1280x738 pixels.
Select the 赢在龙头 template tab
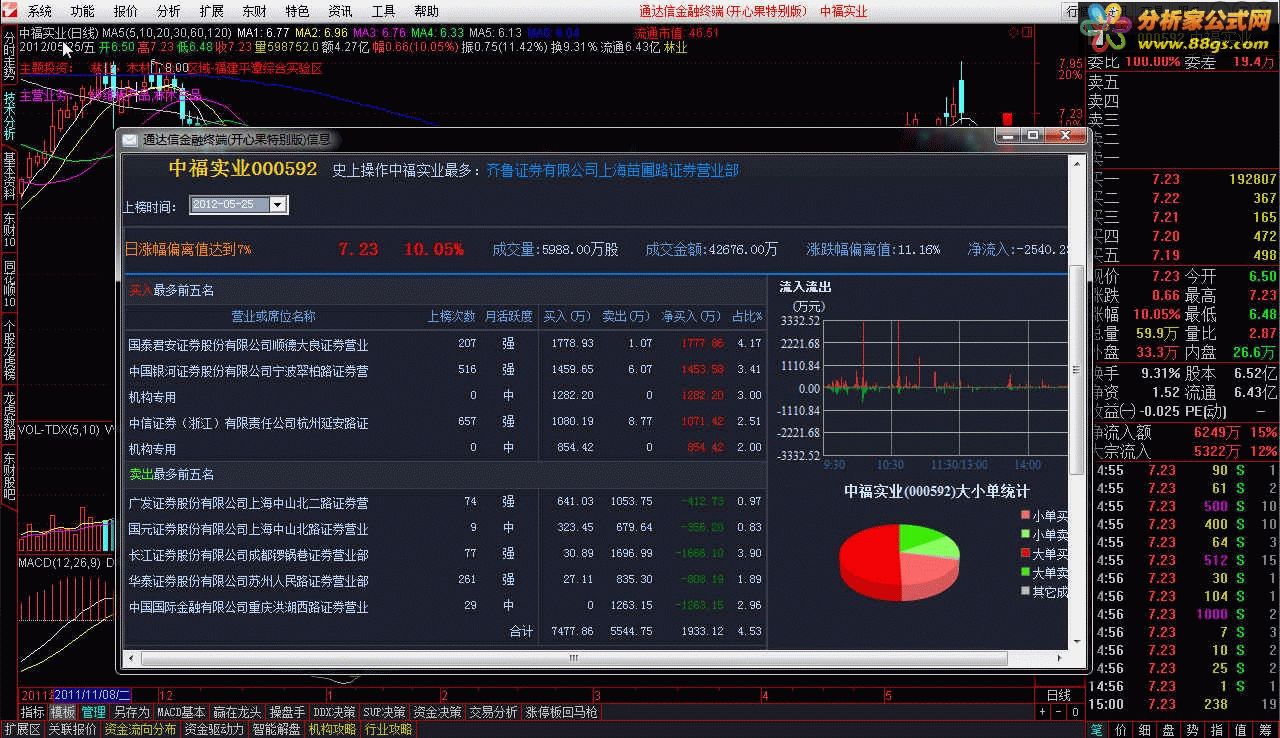(x=237, y=712)
